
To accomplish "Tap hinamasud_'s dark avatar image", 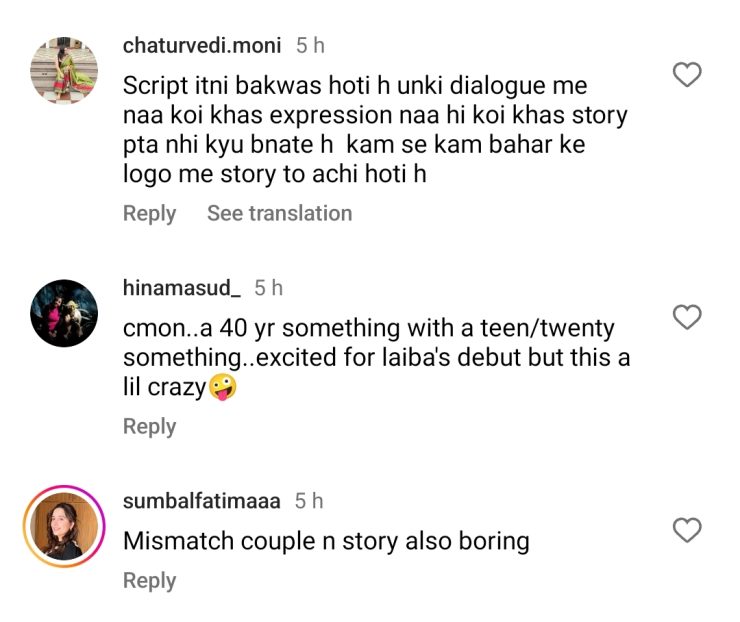I will 64,313.
